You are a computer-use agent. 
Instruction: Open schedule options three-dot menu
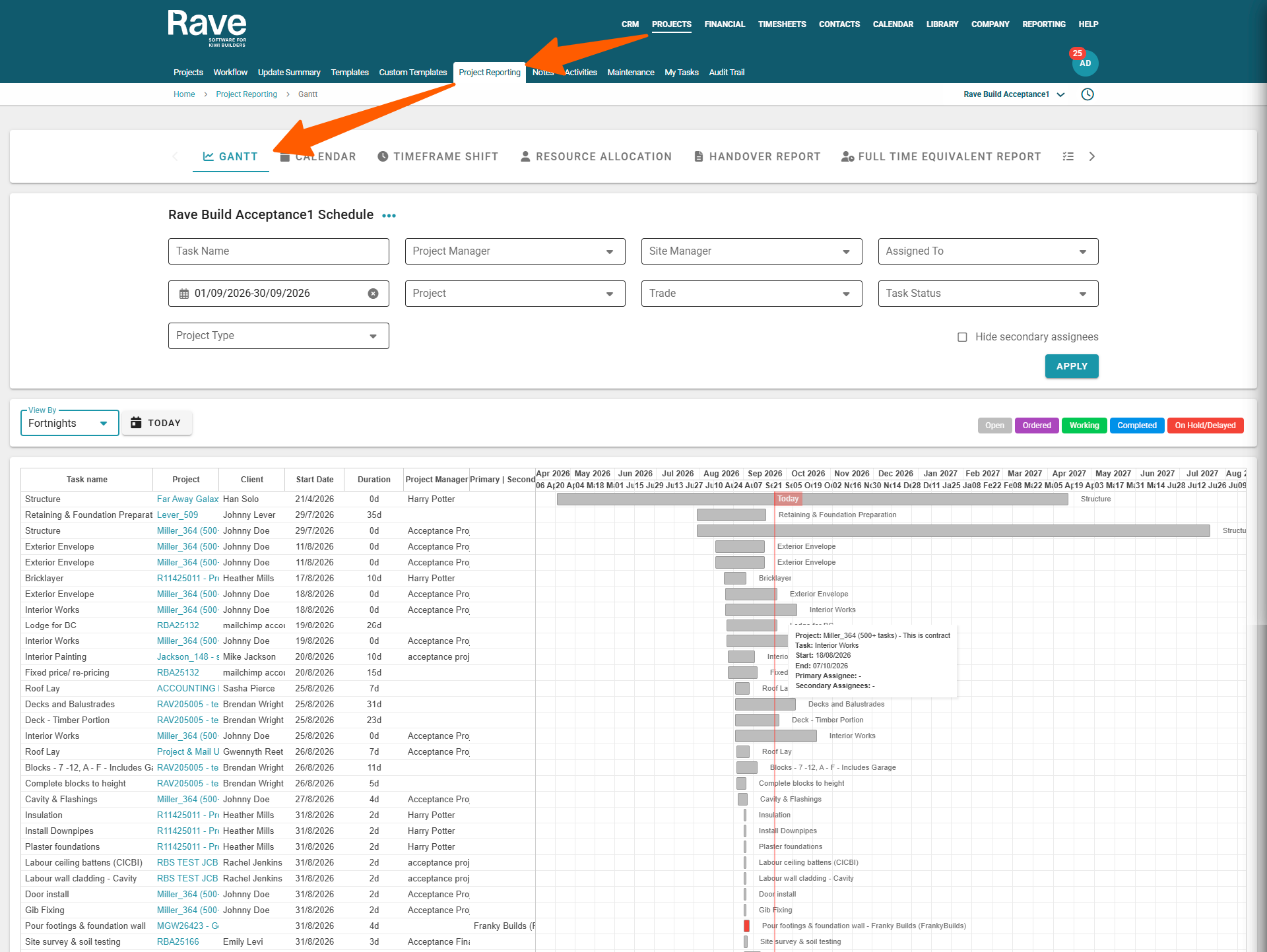coord(389,216)
